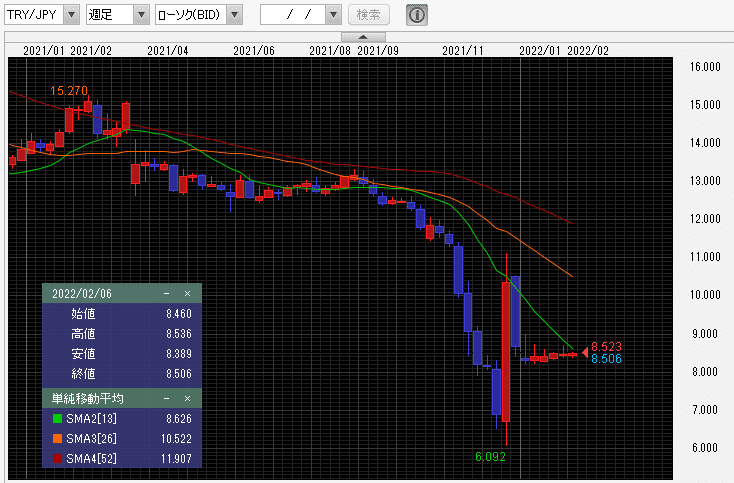Minimize the 2022/02/06 price info panel
Image resolution: width=734 pixels, height=483 pixels.
[x=167, y=293]
